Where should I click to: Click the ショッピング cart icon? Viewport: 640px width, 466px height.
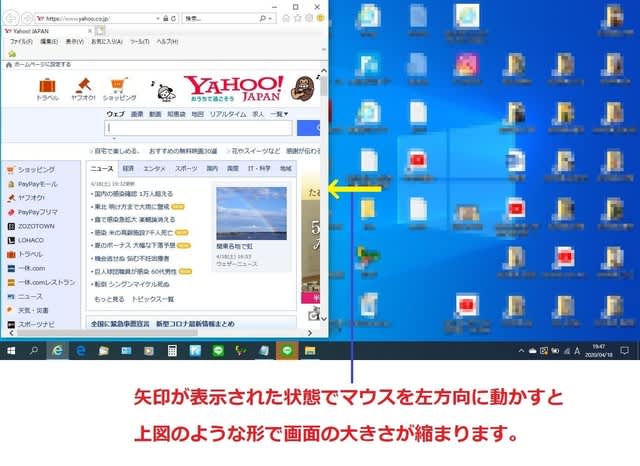tap(119, 86)
